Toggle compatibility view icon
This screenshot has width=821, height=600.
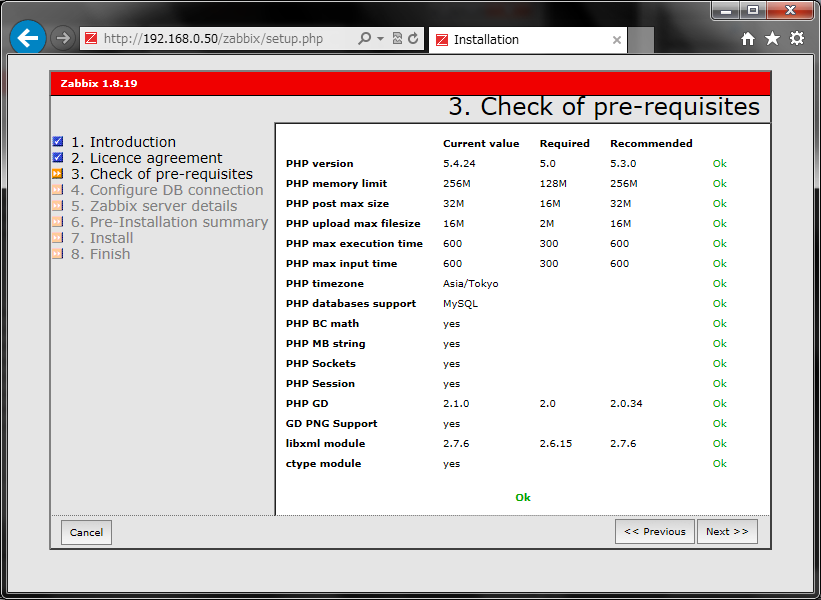click(397, 38)
